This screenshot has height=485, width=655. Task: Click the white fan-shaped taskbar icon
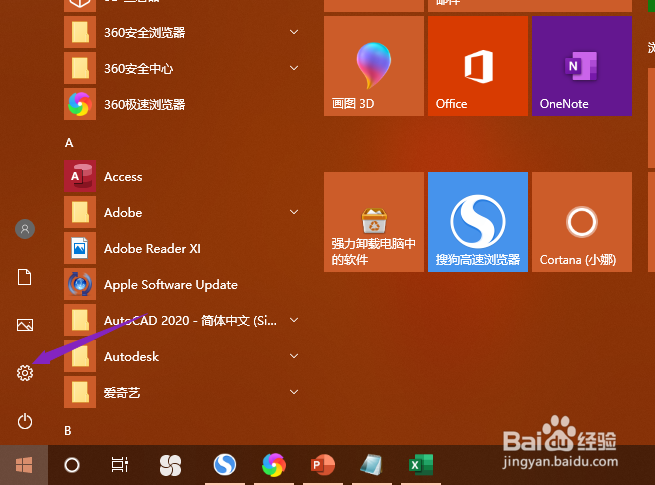(170, 465)
